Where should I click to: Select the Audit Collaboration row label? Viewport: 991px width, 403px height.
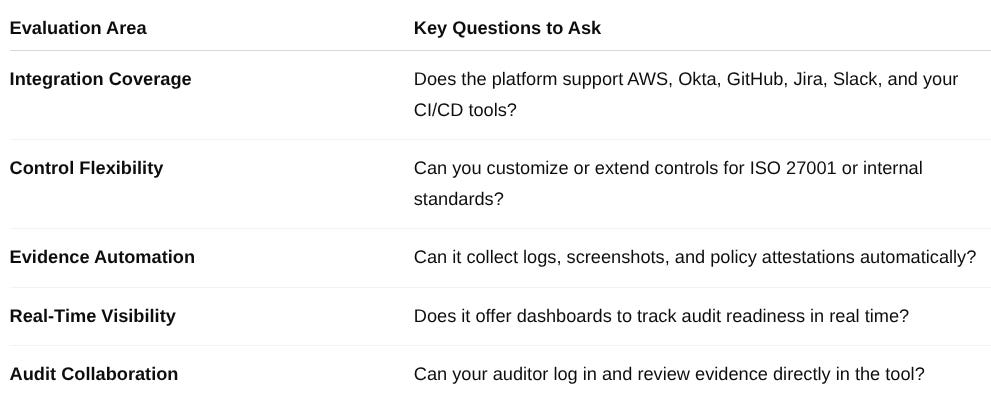tap(94, 374)
